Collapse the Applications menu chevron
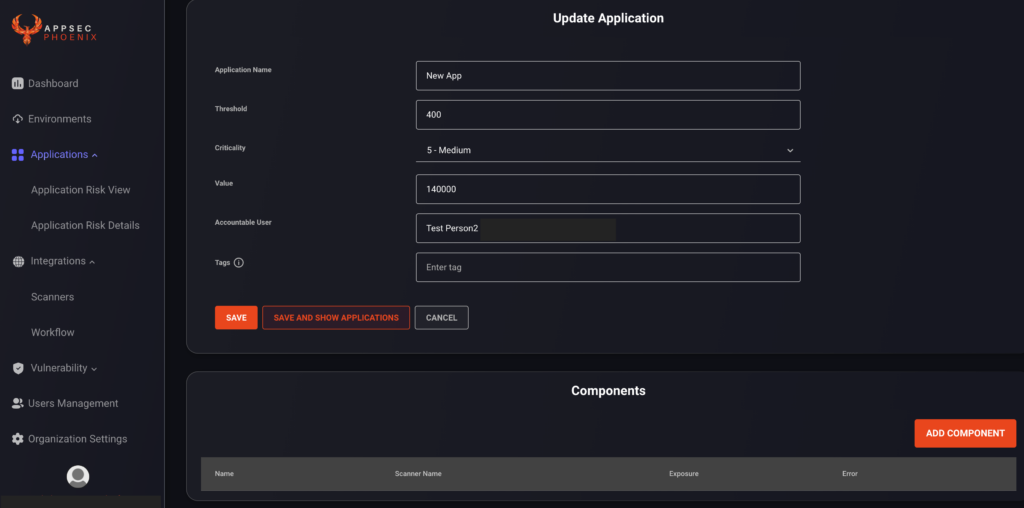The width and height of the screenshot is (1024, 508). point(95,155)
